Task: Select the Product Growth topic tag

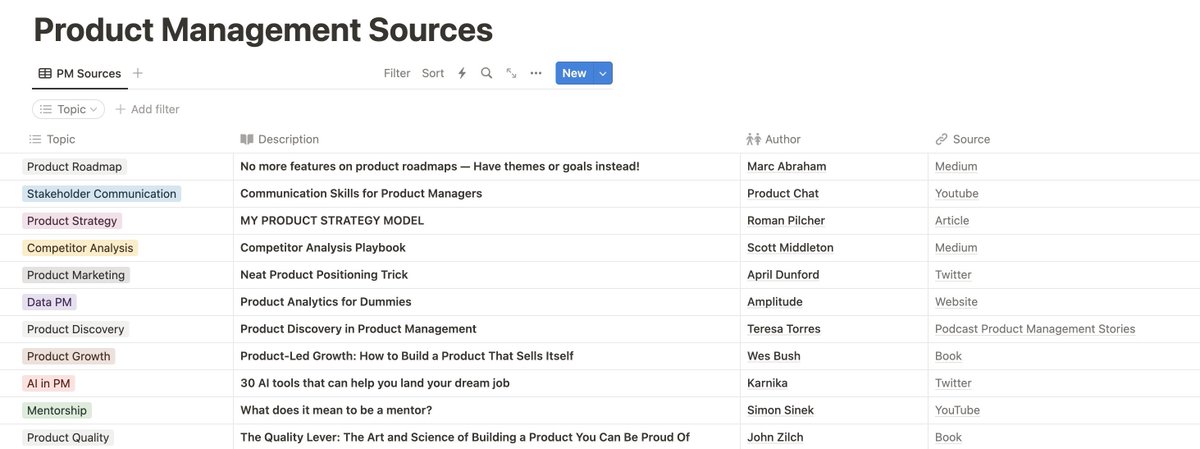Action: (x=69, y=355)
